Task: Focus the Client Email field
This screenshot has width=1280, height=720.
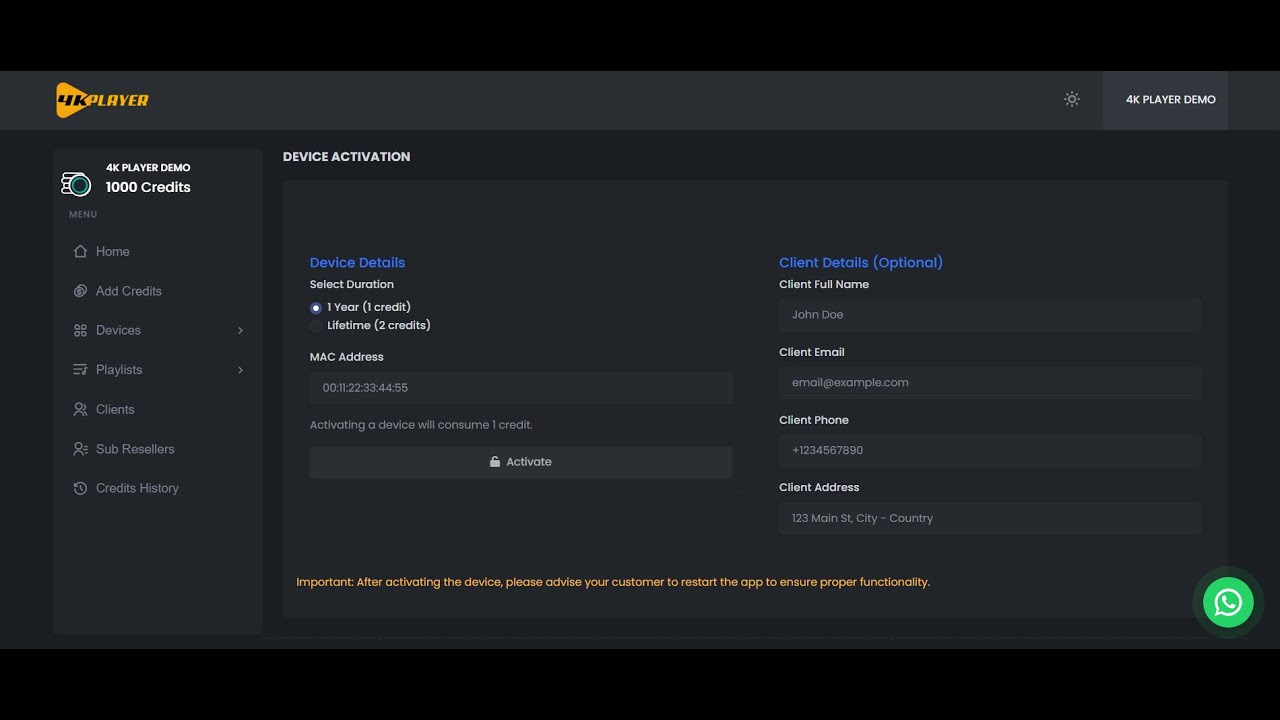Action: click(990, 383)
